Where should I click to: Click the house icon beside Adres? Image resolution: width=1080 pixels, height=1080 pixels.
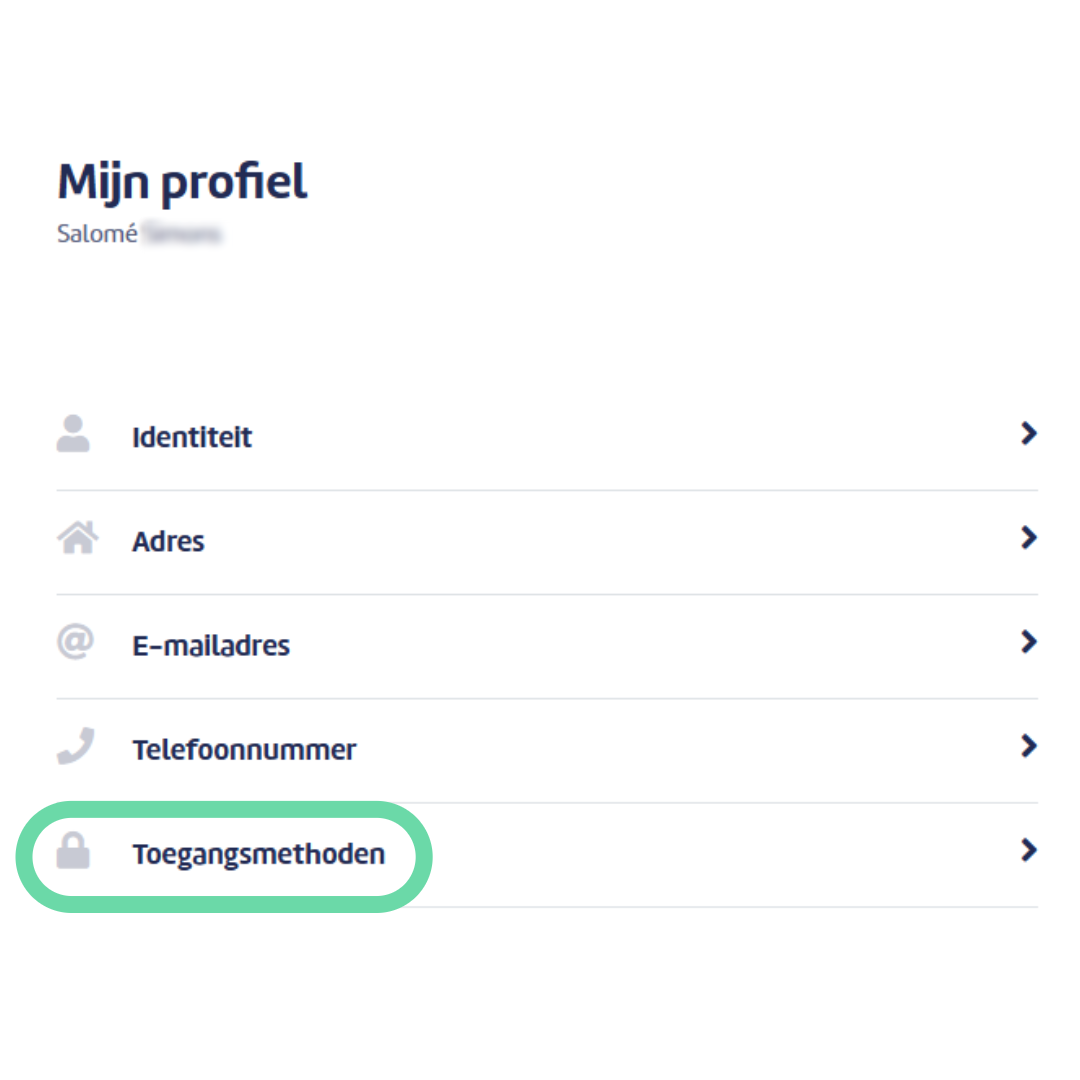77,537
